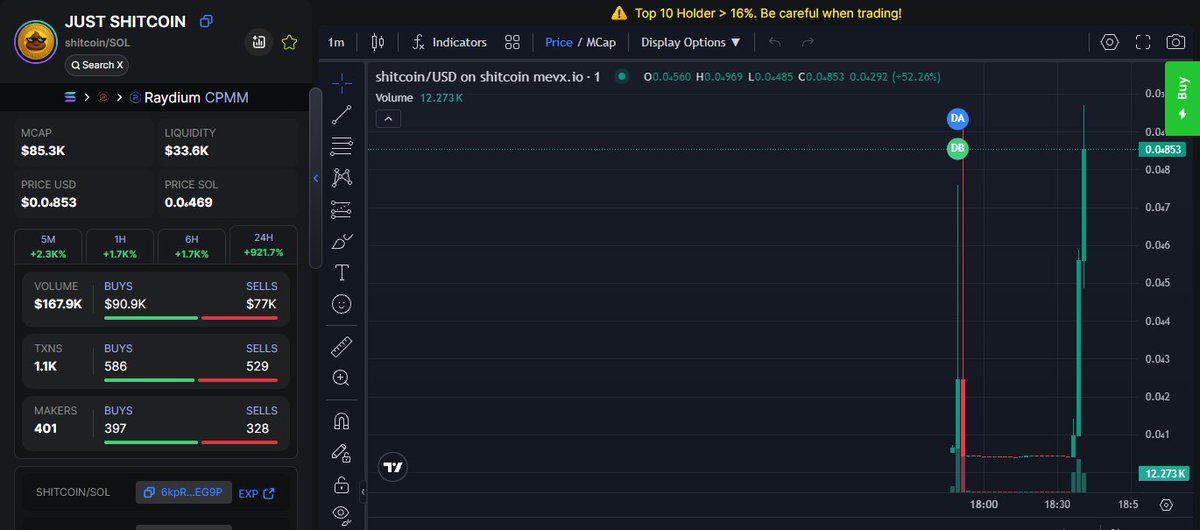The image size is (1200, 530).
Task: Click the Solana chain icon in breadcrumb
Action: [x=69, y=98]
